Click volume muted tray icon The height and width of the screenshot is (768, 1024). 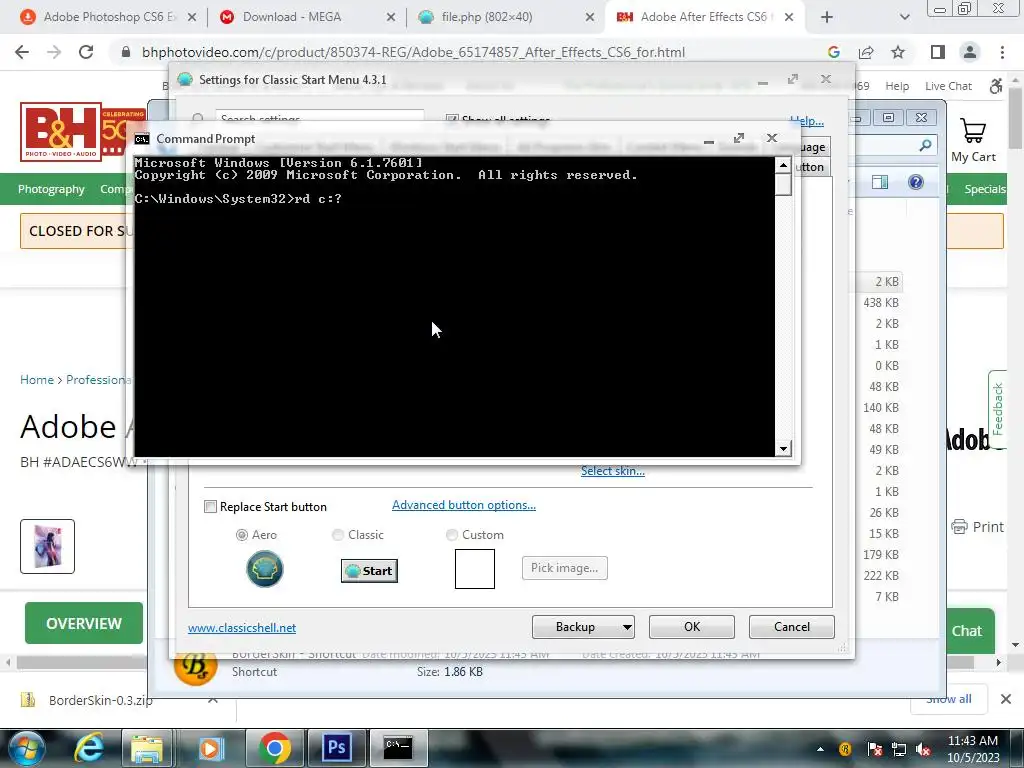coord(923,749)
